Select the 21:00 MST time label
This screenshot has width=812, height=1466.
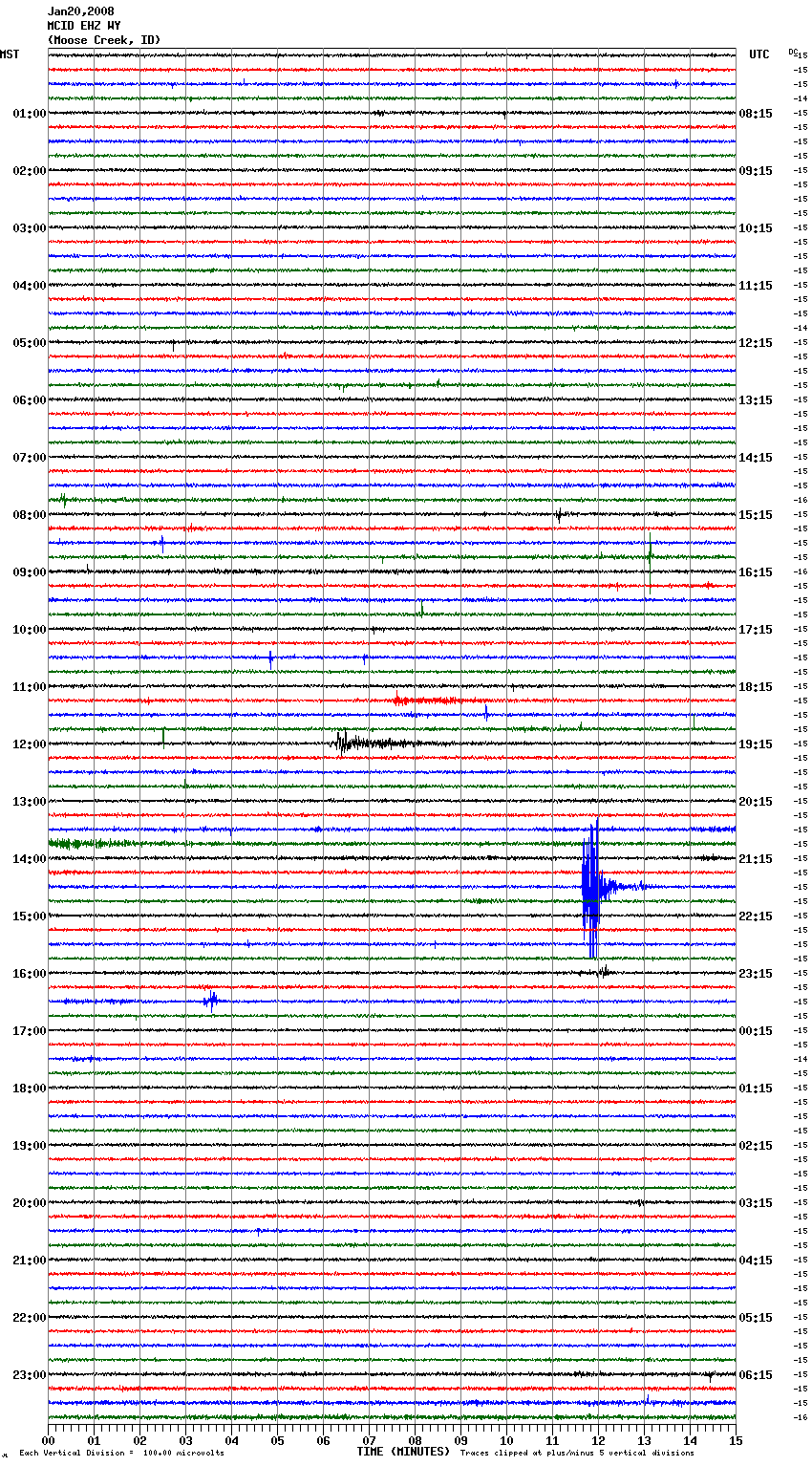(30, 1261)
